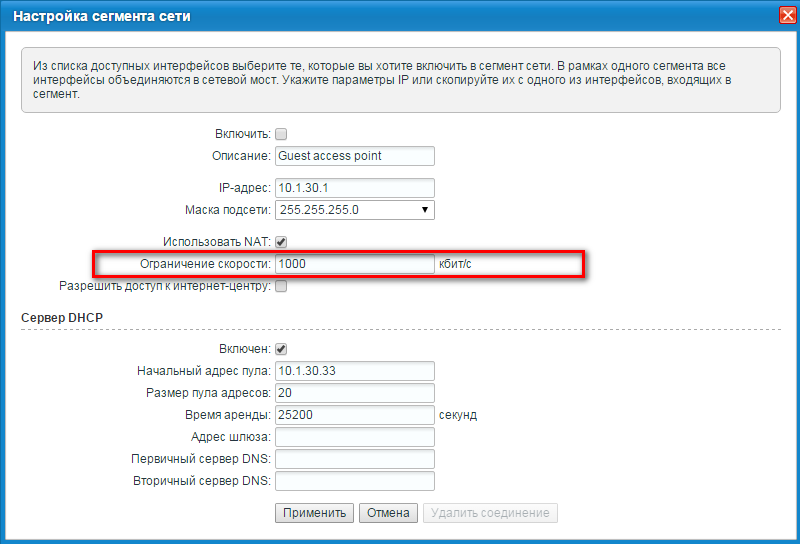The width and height of the screenshot is (800, 544).
Task: Enable the Включить checkbox
Action: 281,134
